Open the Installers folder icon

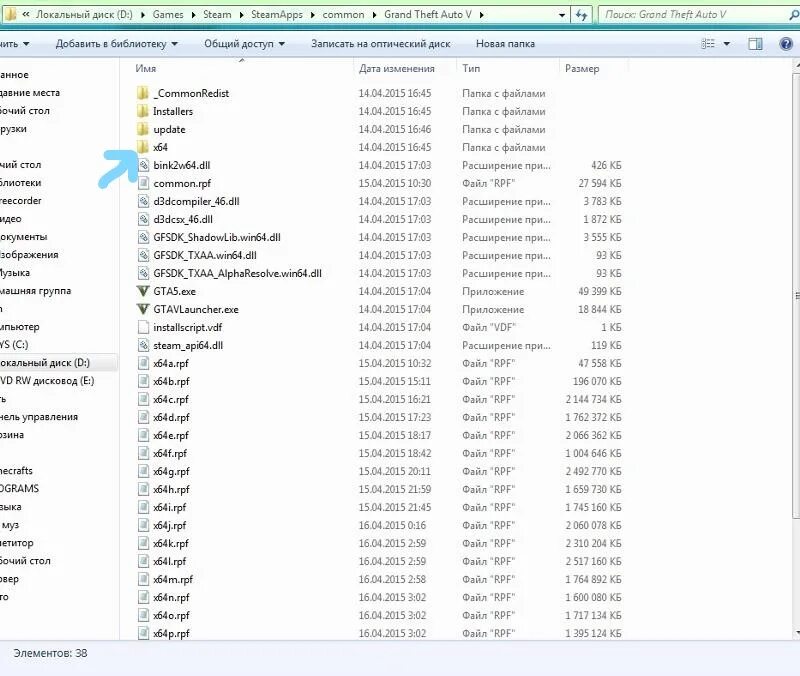(x=143, y=111)
